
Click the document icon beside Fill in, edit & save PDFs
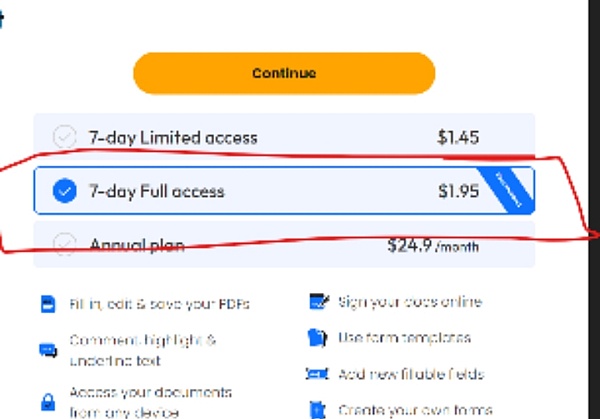(48, 304)
